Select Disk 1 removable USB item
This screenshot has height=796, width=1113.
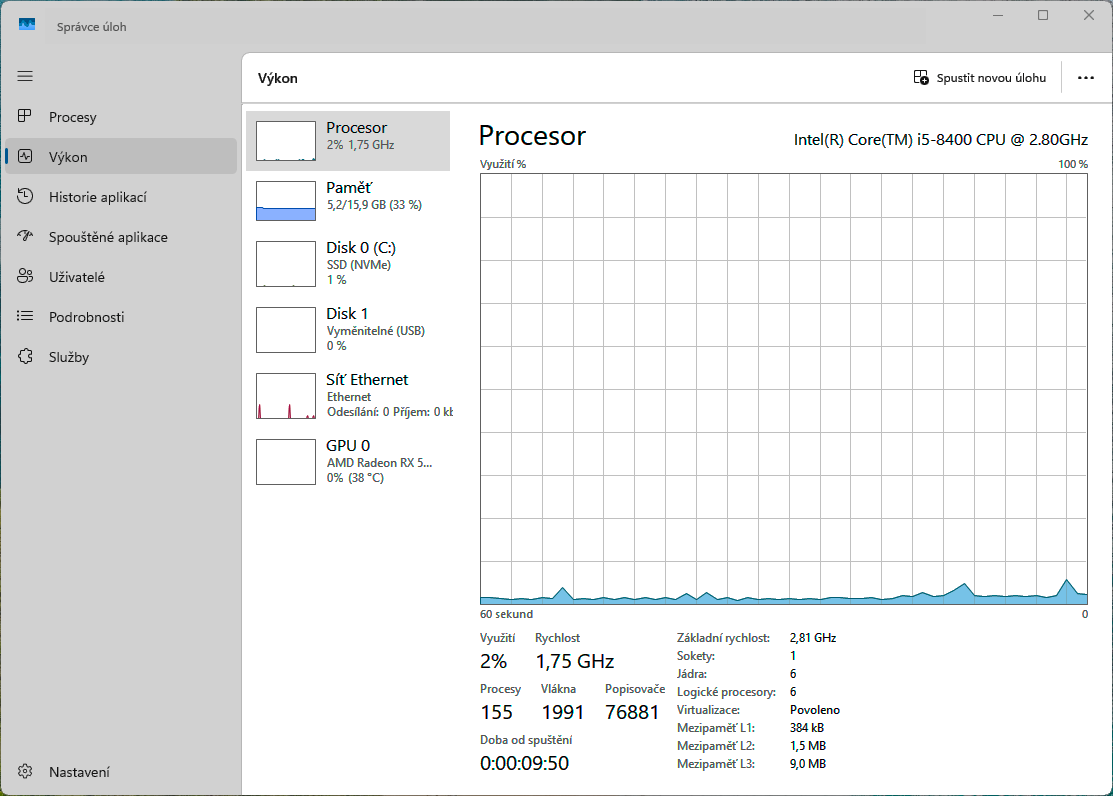coord(348,328)
